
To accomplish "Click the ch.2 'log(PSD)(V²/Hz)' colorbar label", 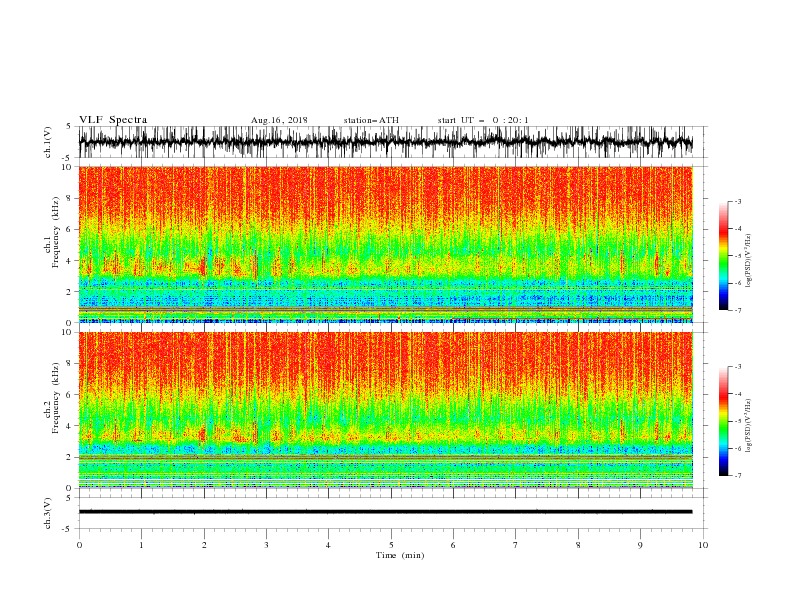I will pos(748,425).
